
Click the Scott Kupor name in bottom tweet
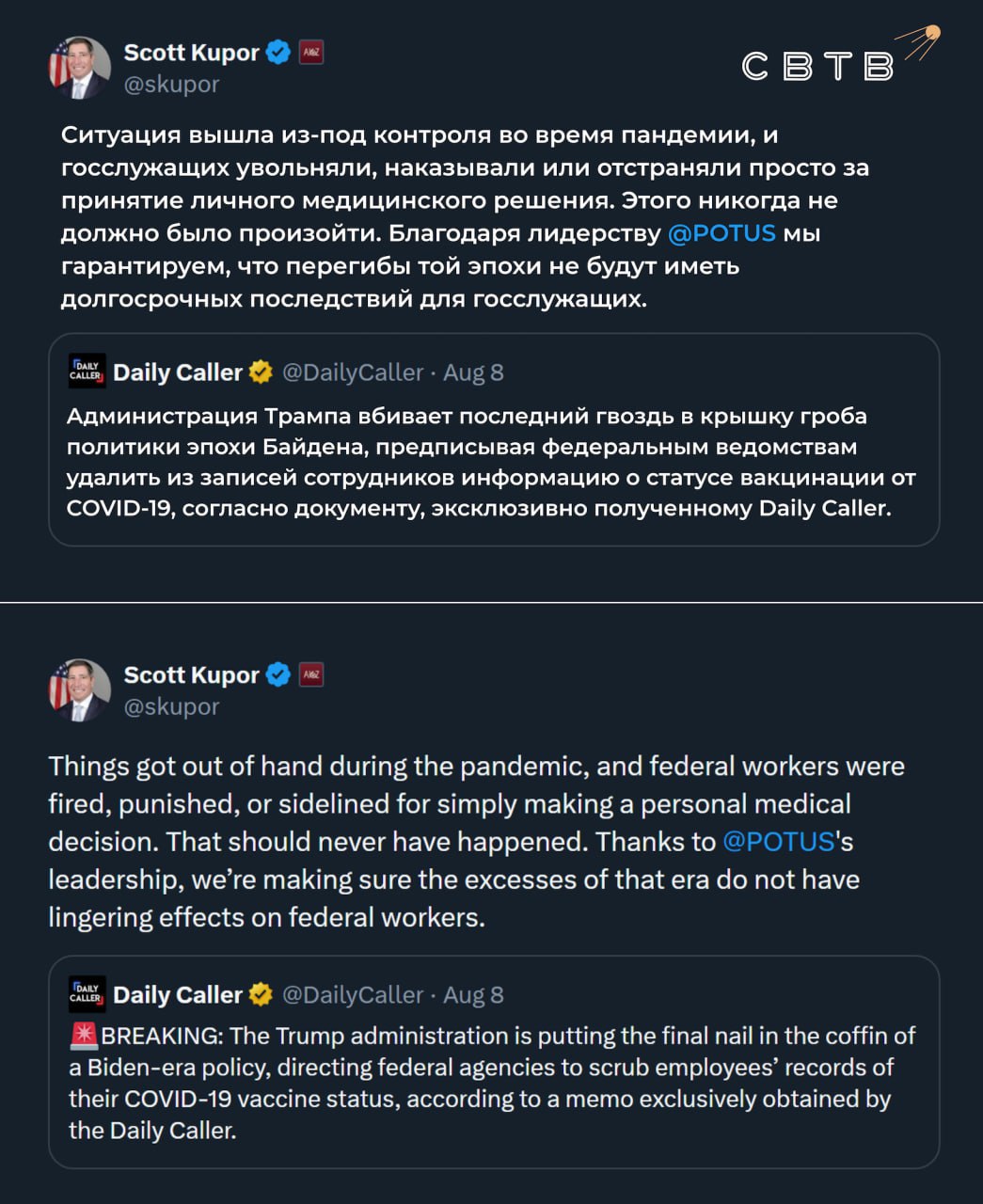(x=191, y=674)
